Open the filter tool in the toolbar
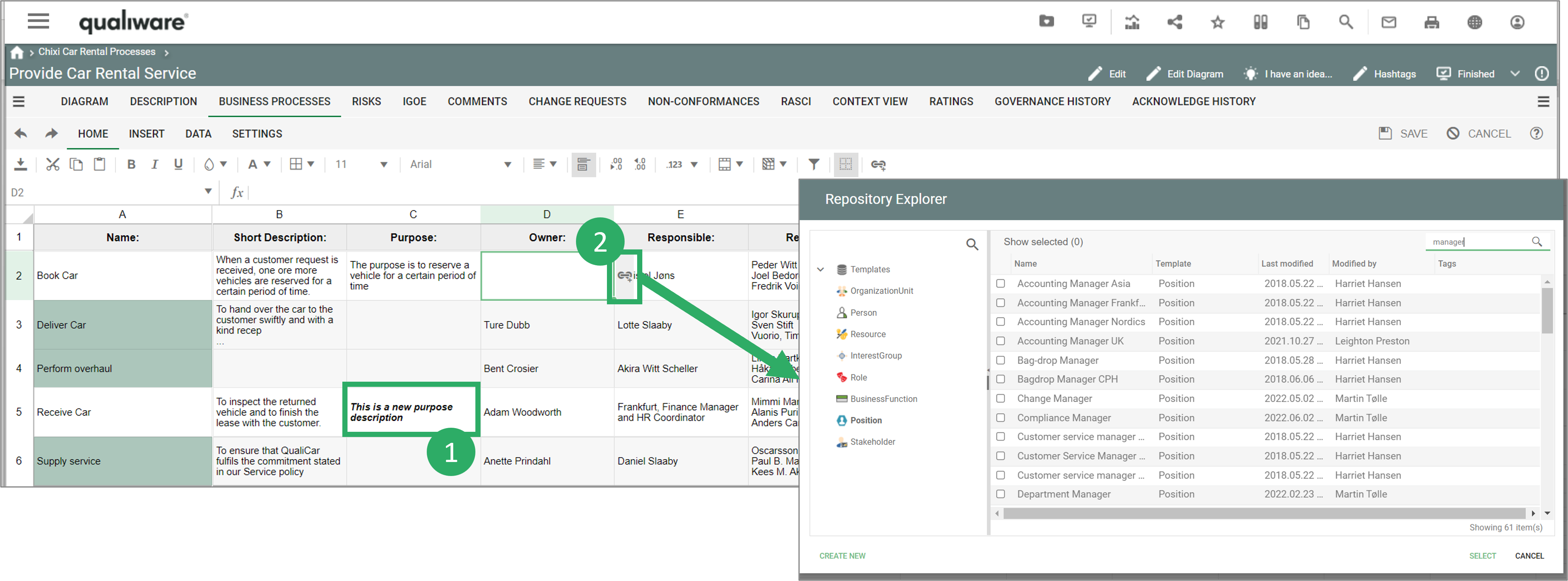 813,164
